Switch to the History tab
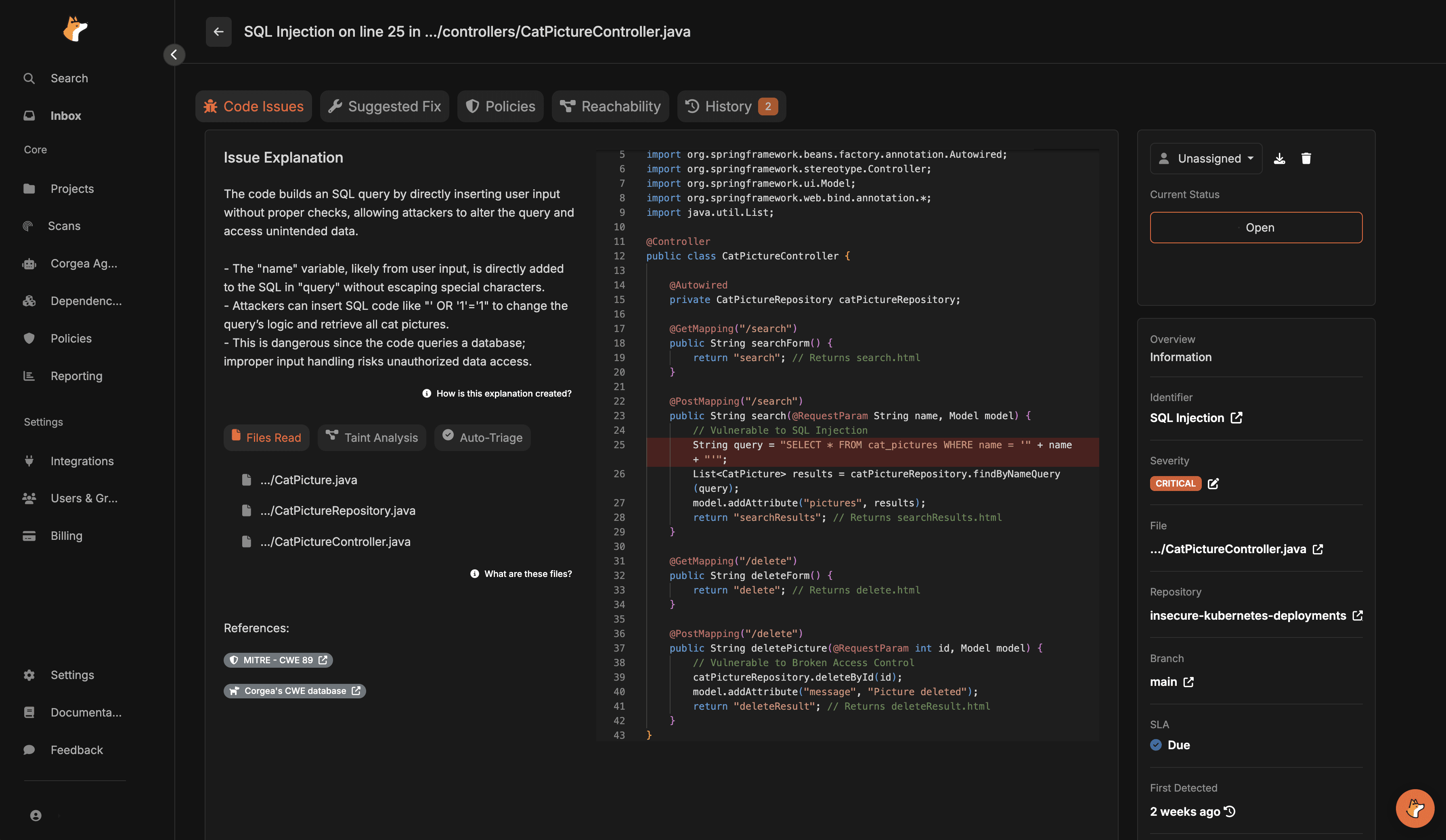This screenshot has width=1446, height=840. point(731,107)
